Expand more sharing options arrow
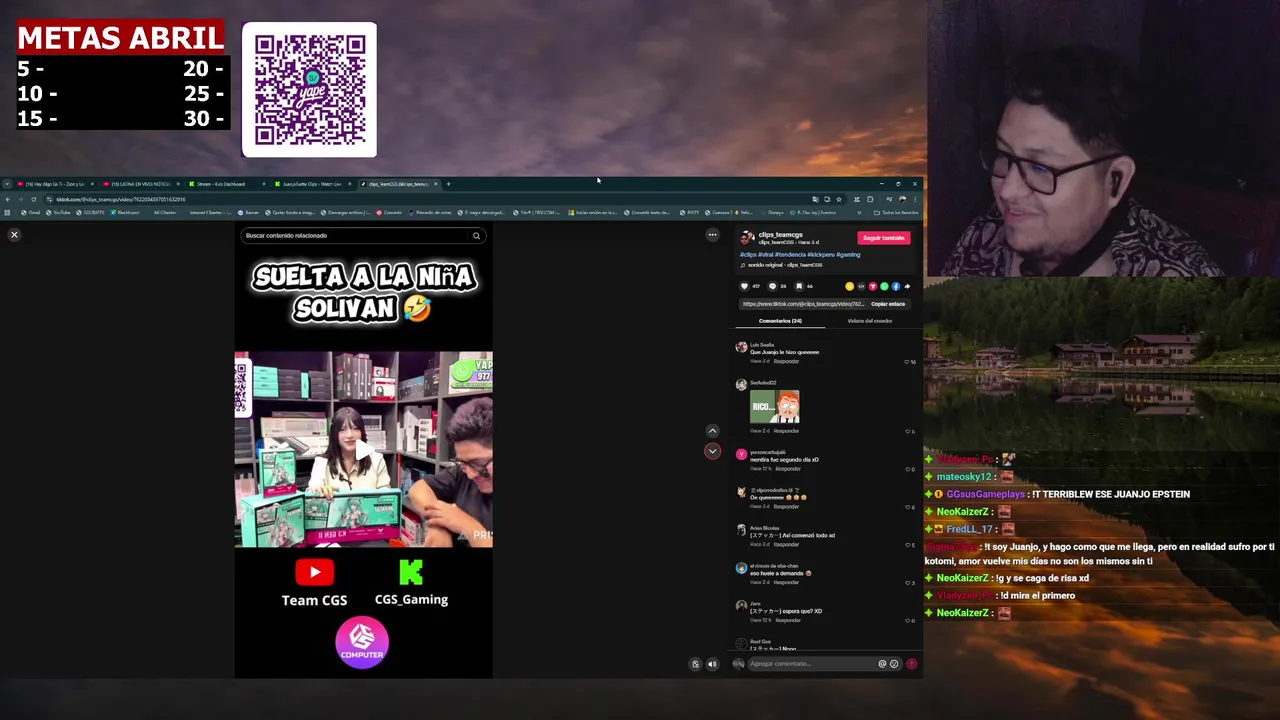This screenshot has width=1280, height=720. coord(907,286)
